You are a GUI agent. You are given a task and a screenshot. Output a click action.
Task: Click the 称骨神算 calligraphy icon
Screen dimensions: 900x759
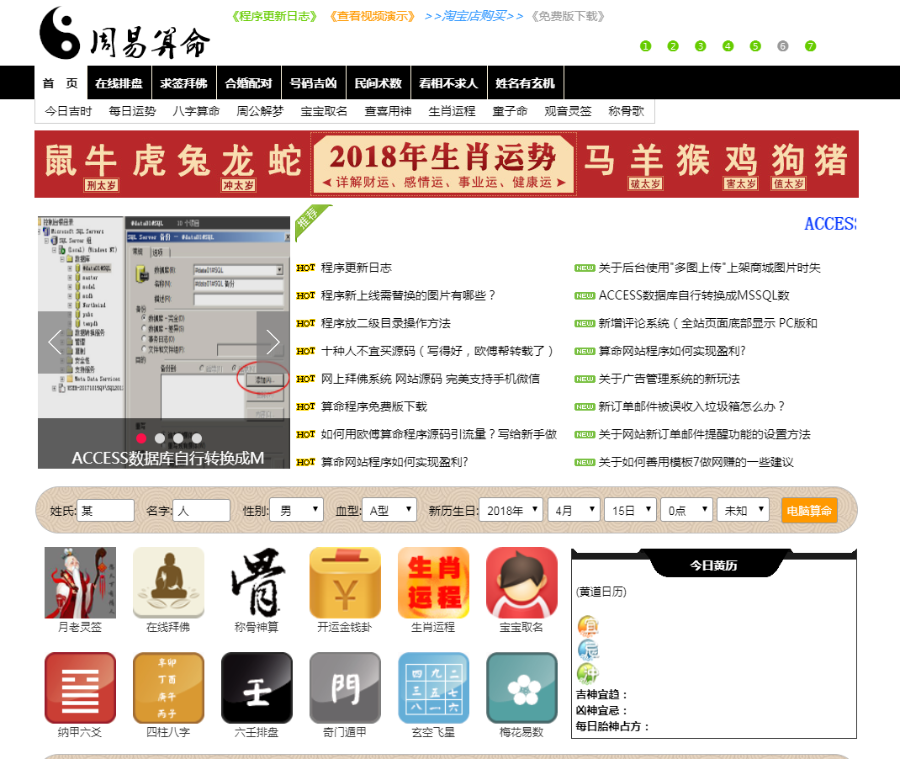click(256, 582)
